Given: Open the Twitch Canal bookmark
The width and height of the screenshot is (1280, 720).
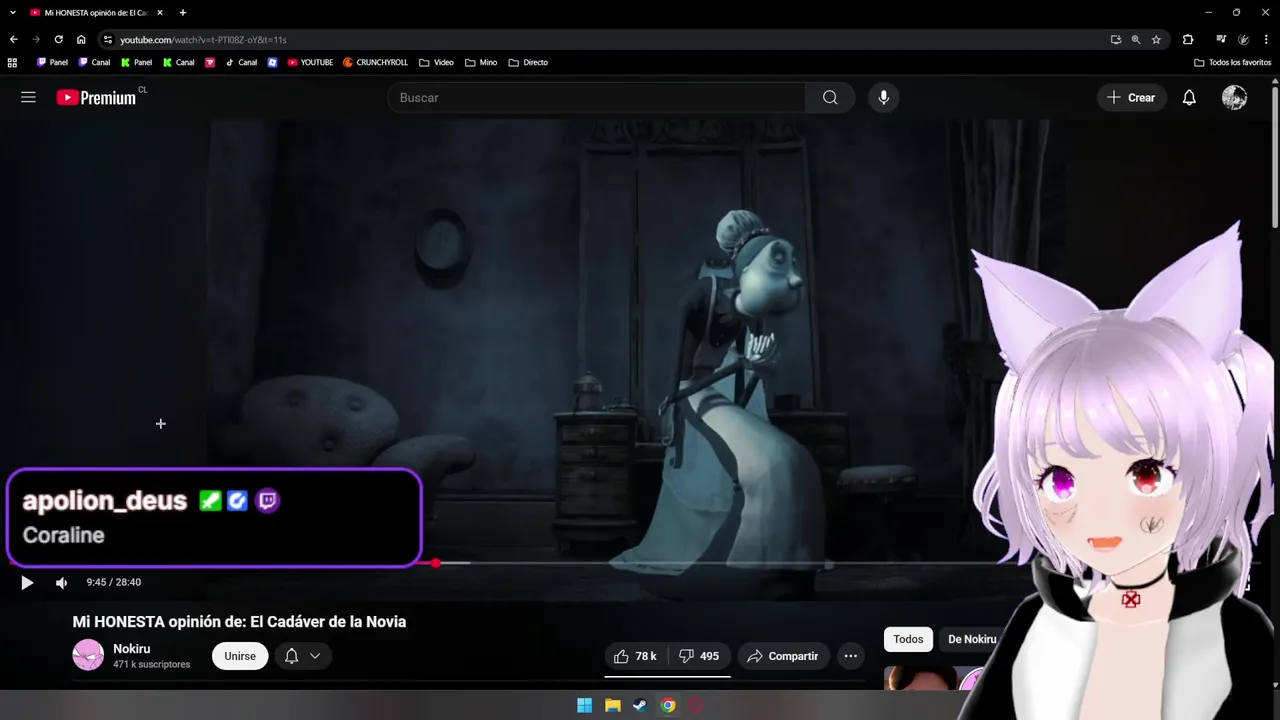Looking at the screenshot, I should click(x=94, y=62).
